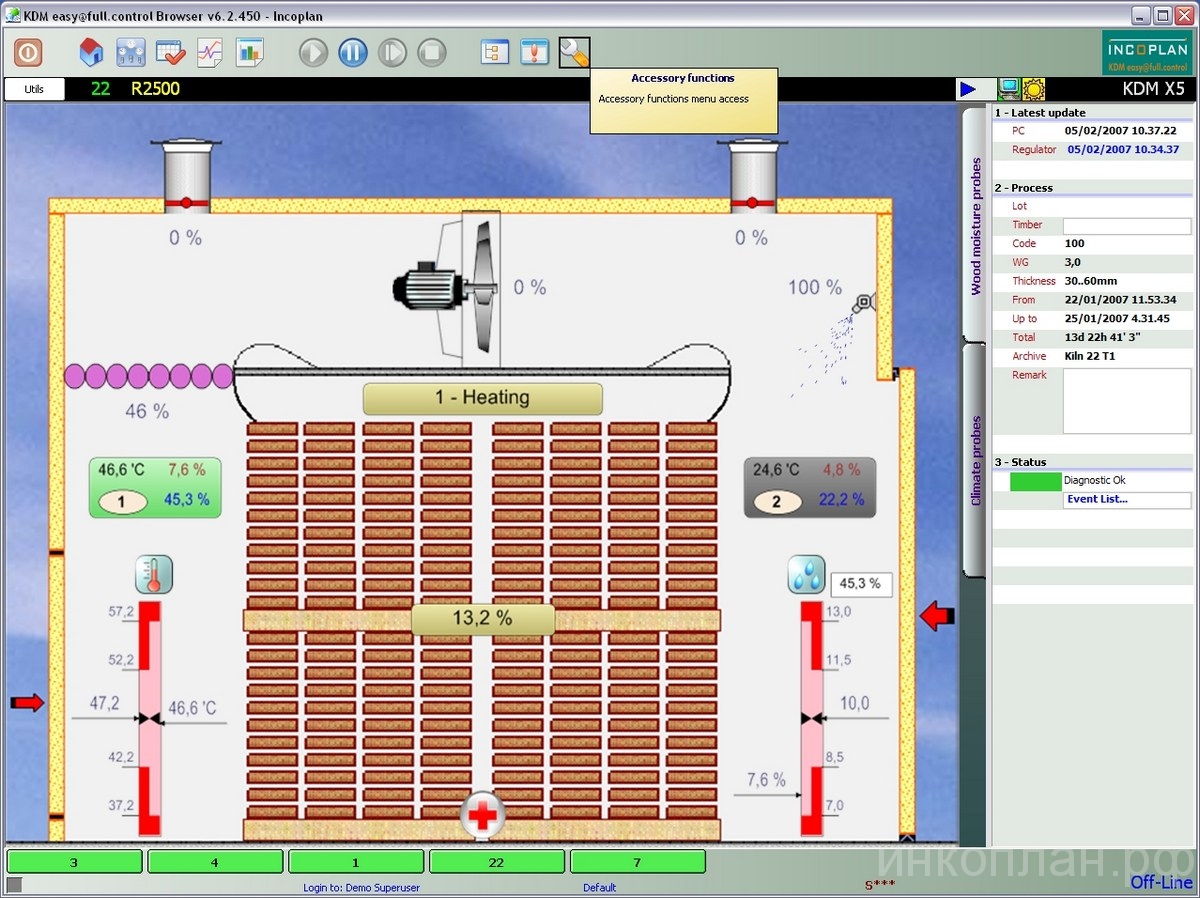Select climate probe 2 grey box

(810, 488)
